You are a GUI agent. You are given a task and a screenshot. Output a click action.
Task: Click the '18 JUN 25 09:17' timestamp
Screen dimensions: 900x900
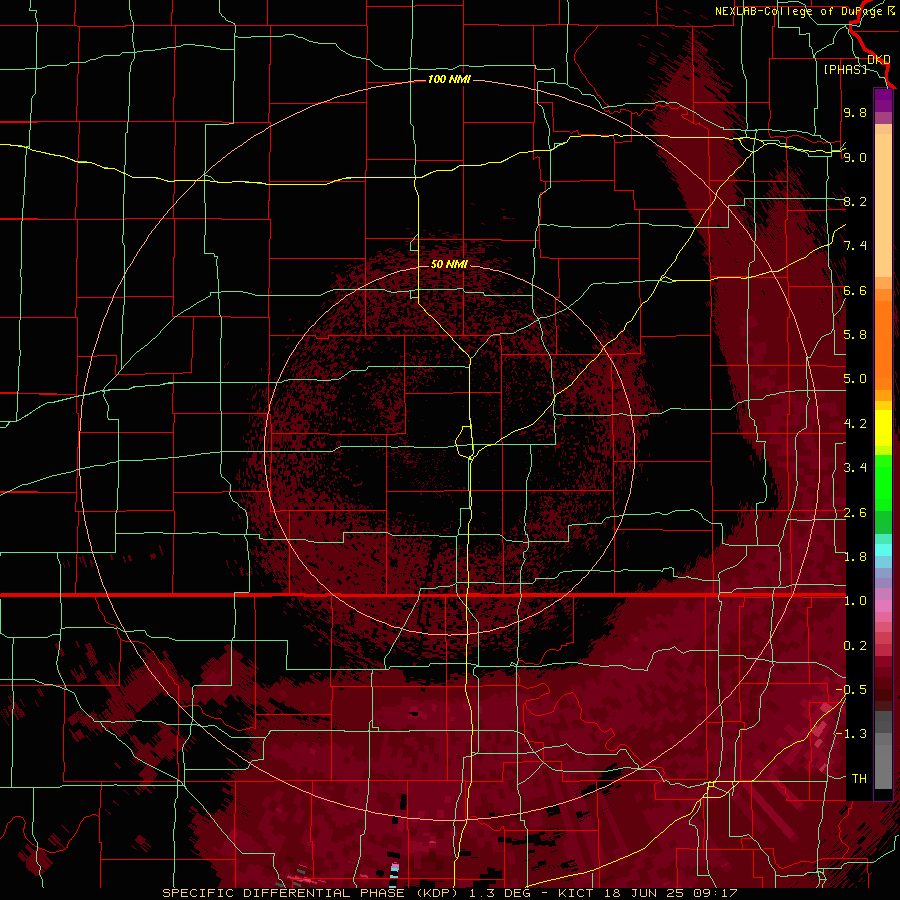[669, 893]
